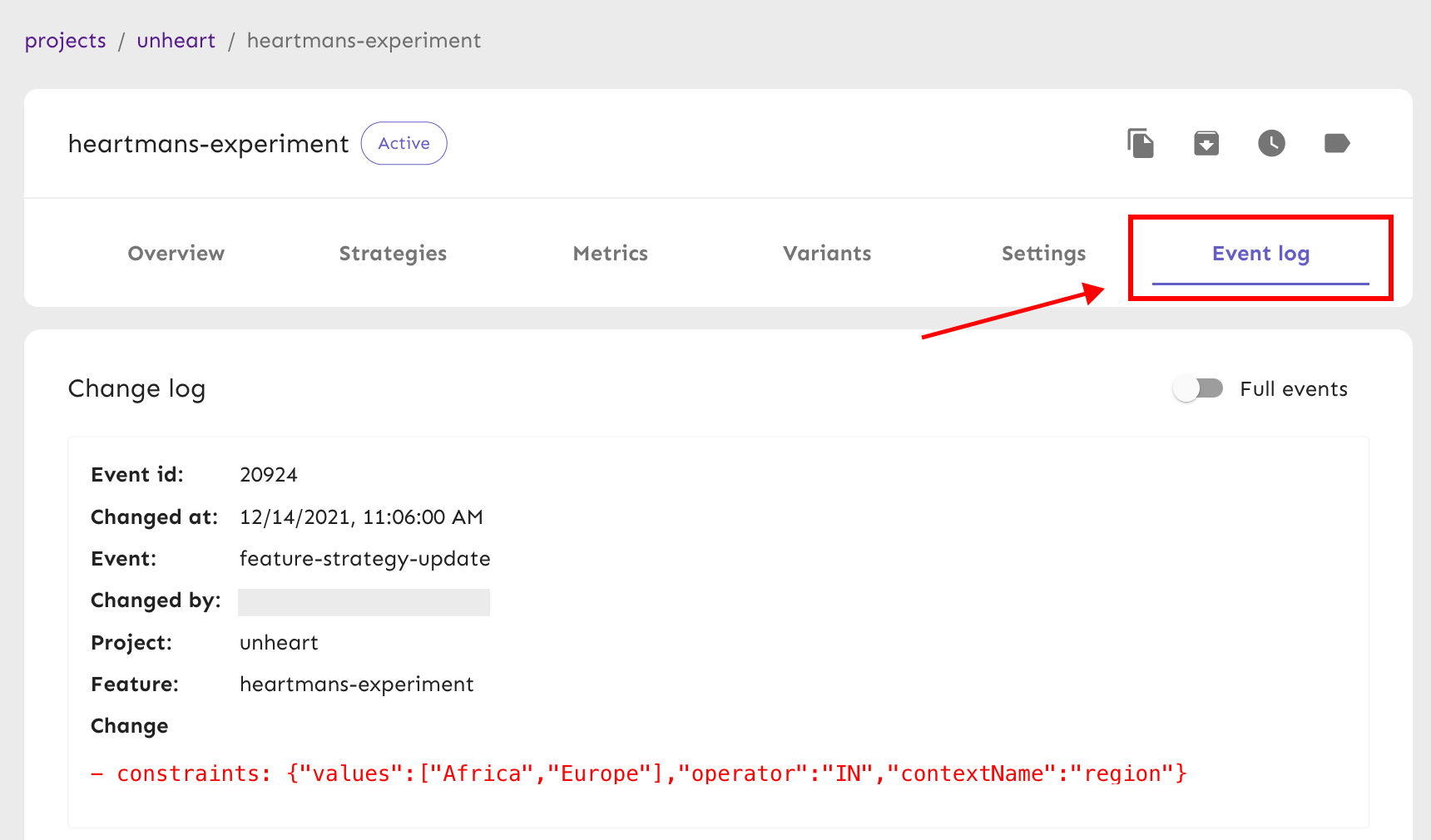This screenshot has width=1431, height=840.
Task: Click heartmans-experiment in the breadcrumb
Action: click(x=364, y=41)
